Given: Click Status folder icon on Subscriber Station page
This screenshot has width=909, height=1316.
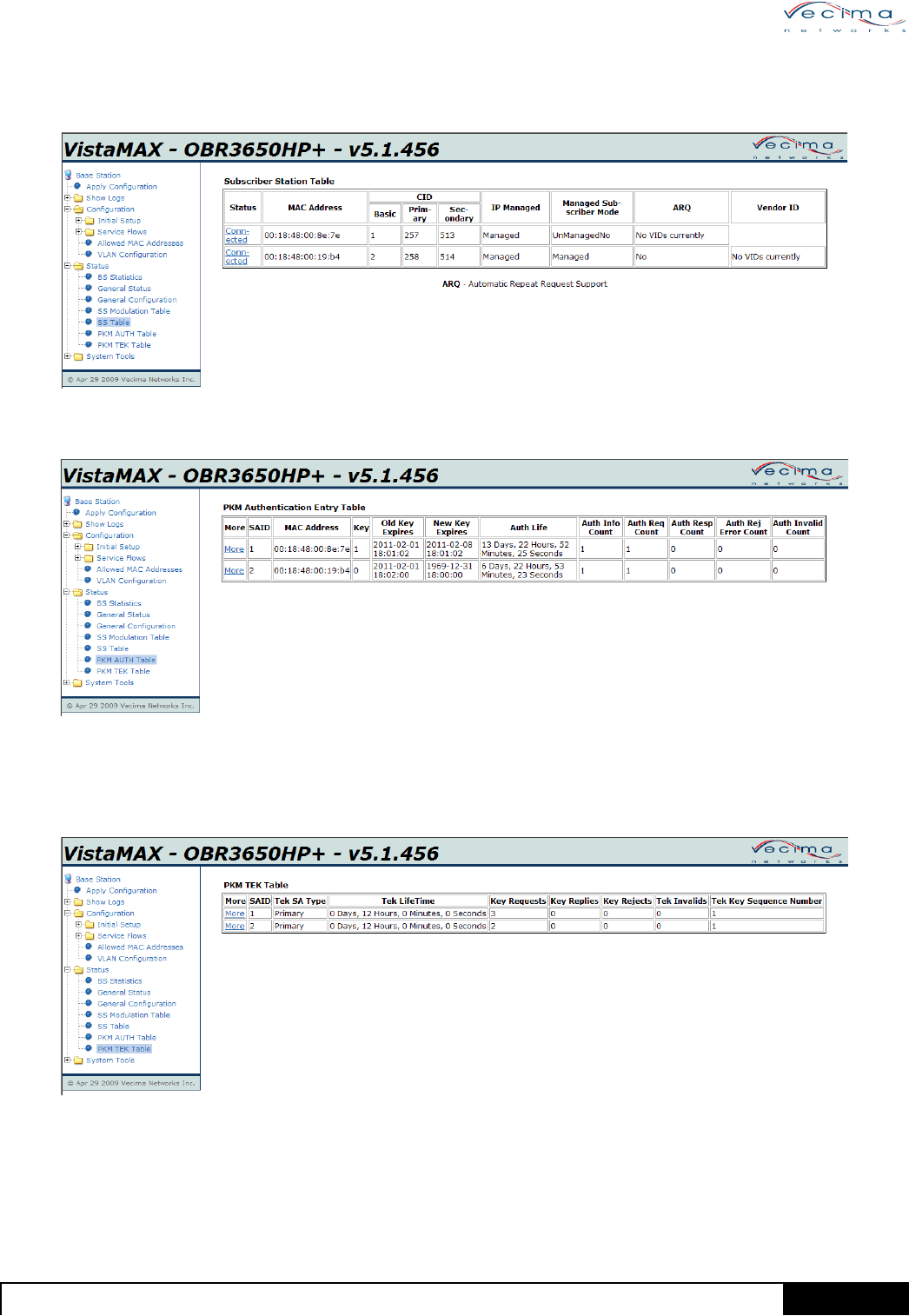Looking at the screenshot, I should (78, 266).
